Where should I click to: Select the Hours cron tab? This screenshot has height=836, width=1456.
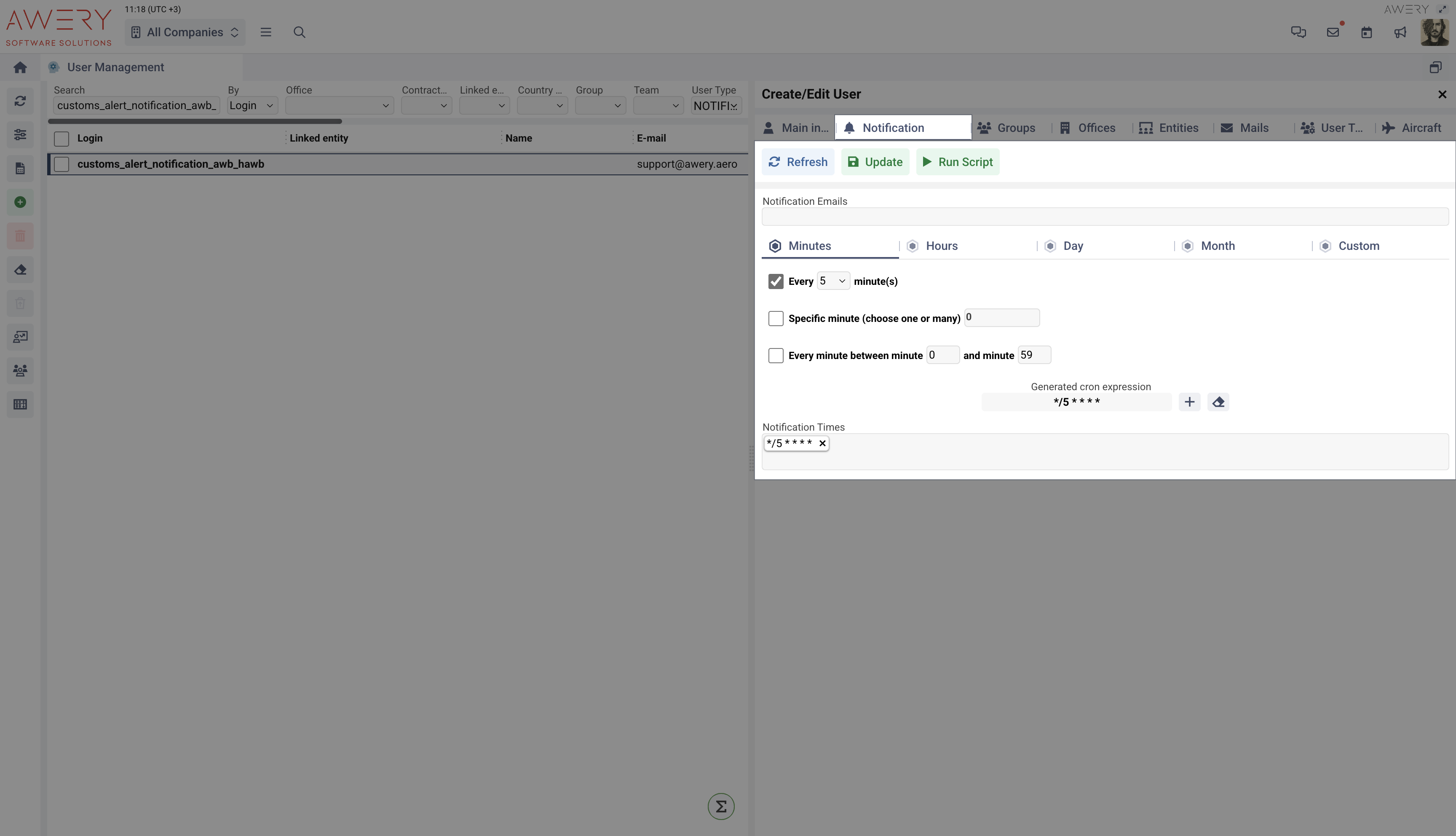coord(941,246)
